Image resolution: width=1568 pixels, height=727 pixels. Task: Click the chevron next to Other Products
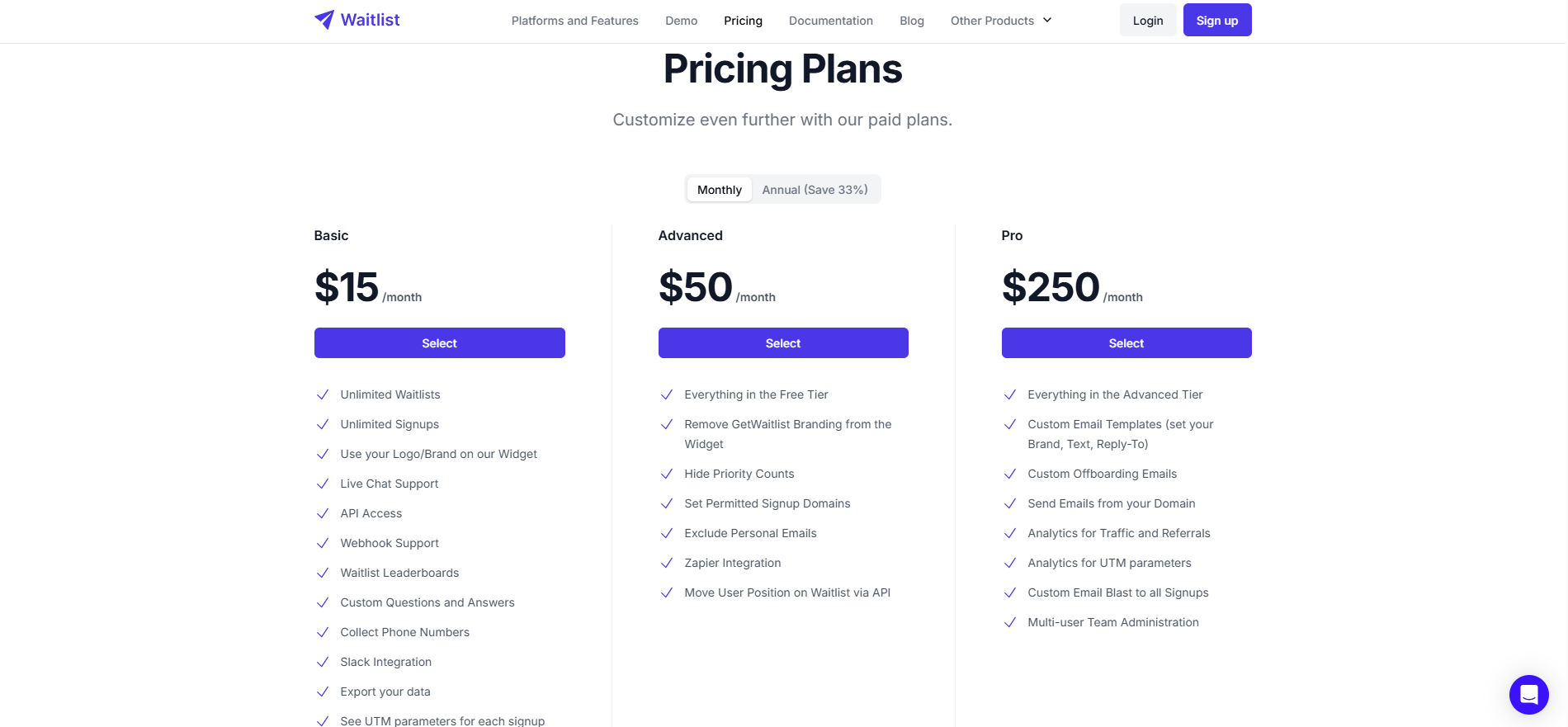pos(1046,20)
